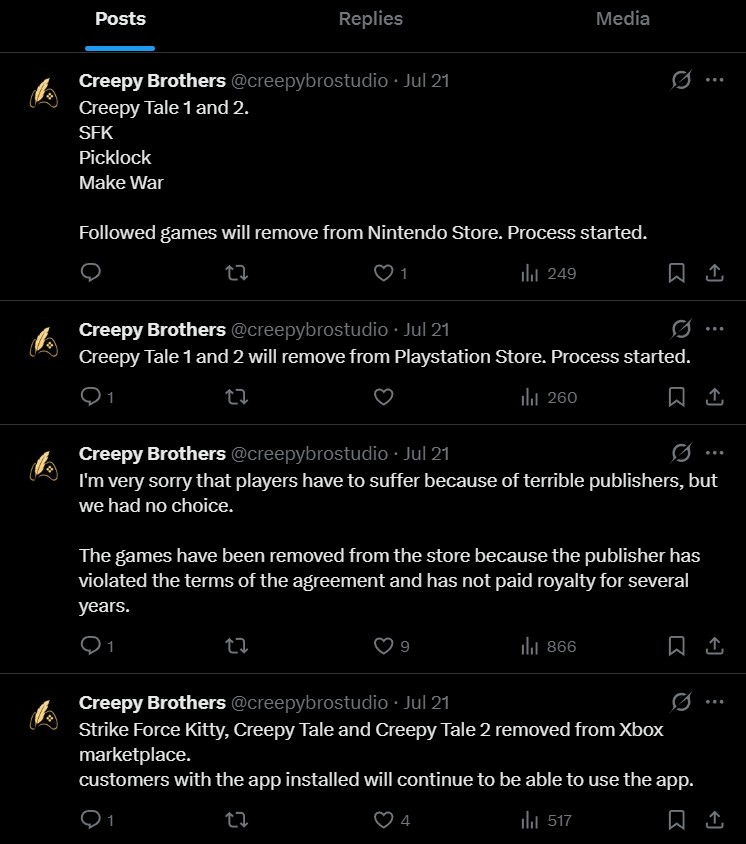Repost the terrible publishers apology post

pos(236,645)
